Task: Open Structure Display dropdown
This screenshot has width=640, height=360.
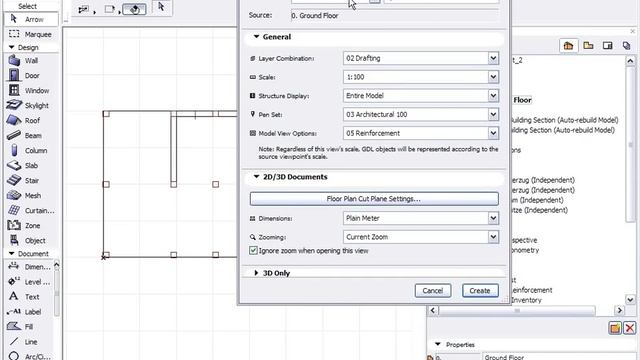Action: (x=421, y=96)
